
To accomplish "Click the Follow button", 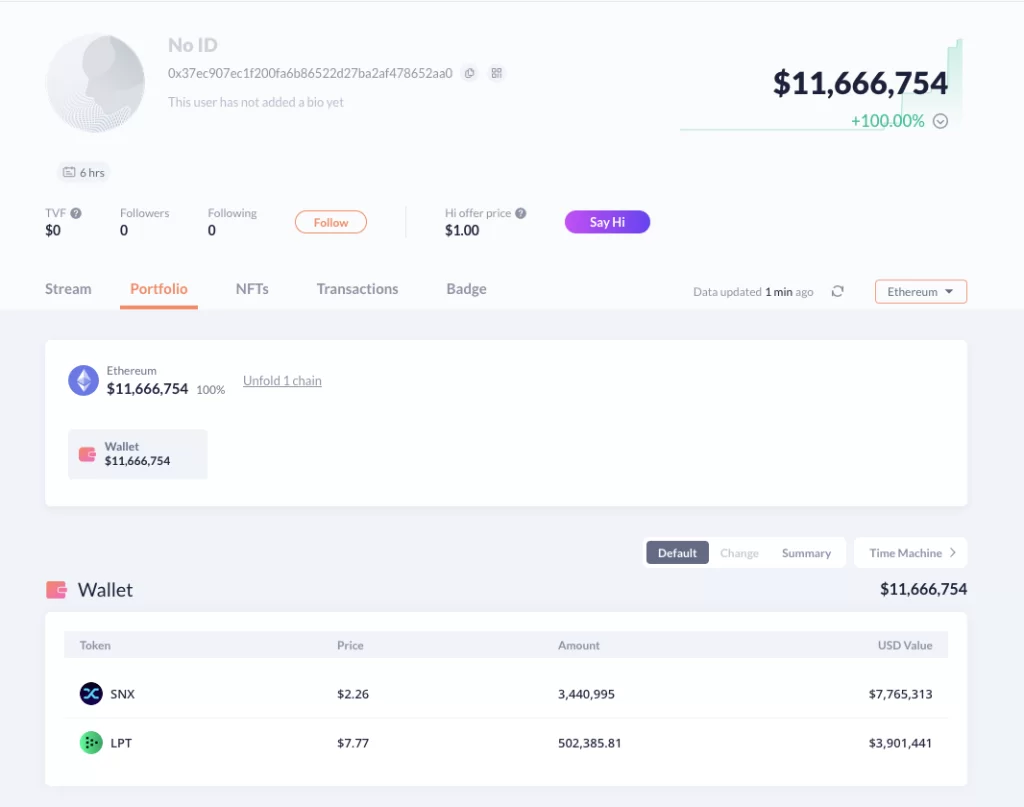I will pos(330,222).
